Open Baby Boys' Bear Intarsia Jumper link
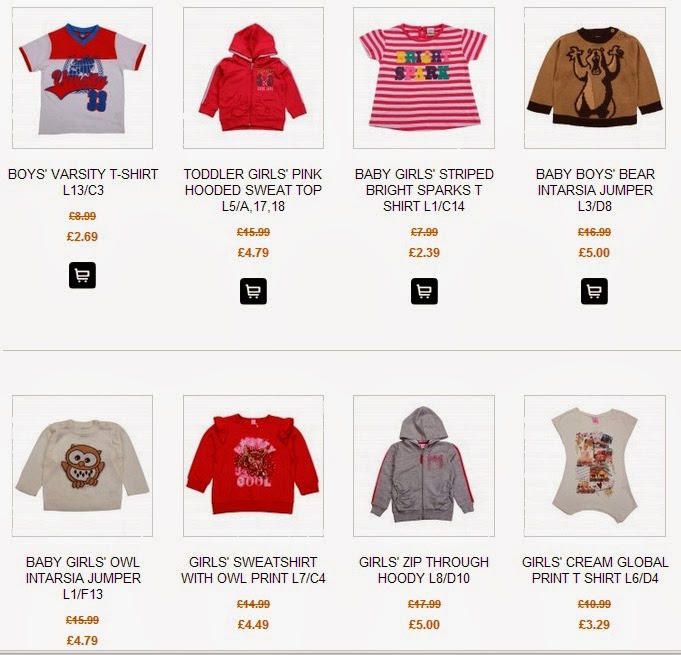This screenshot has width=681, height=655. pyautogui.click(x=595, y=190)
